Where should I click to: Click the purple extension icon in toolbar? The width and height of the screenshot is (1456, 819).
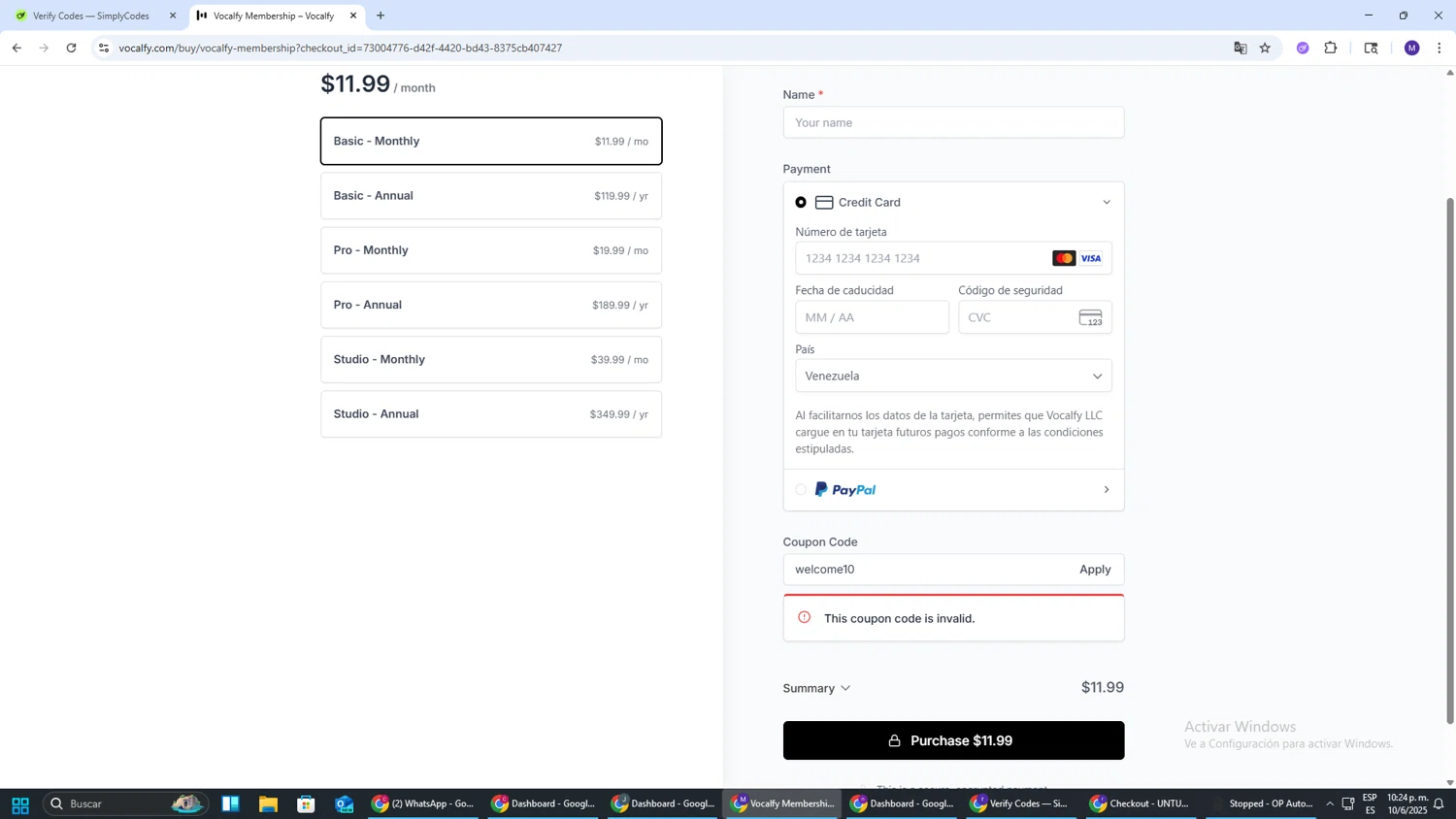point(1303,48)
